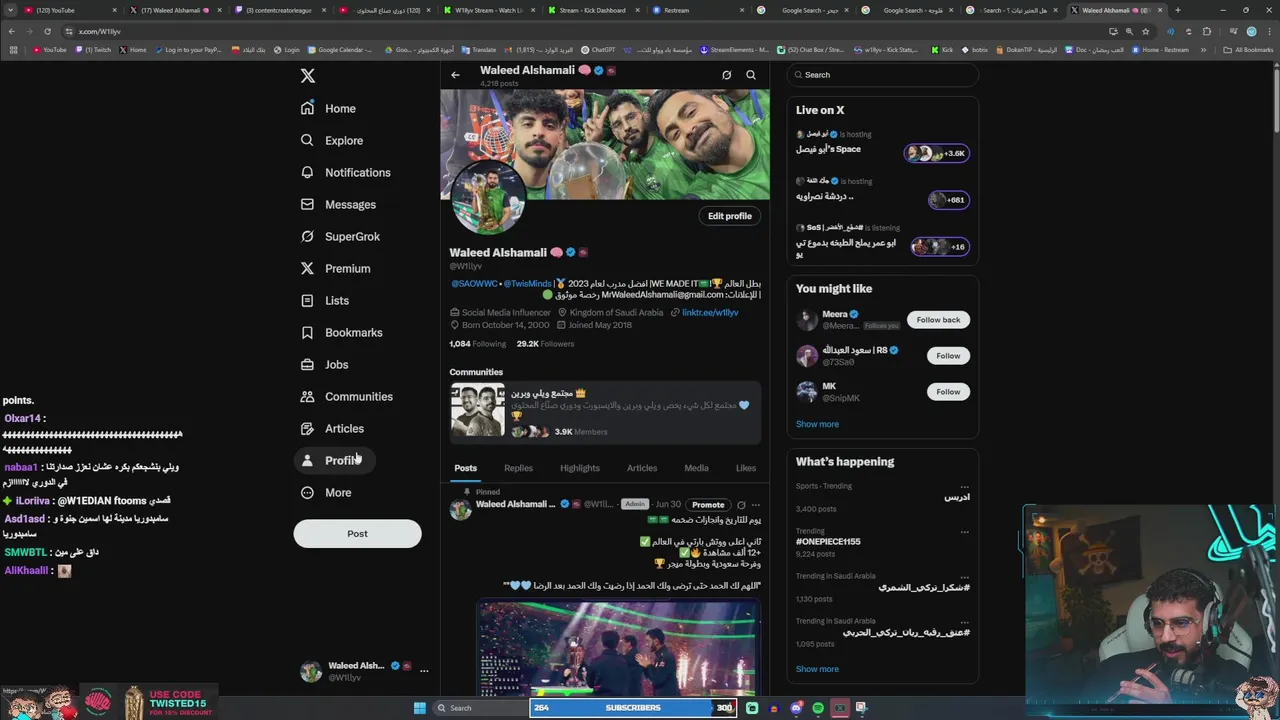This screenshot has height=720, width=1280.
Task: Open Messages in the sidebar
Action: point(338,204)
